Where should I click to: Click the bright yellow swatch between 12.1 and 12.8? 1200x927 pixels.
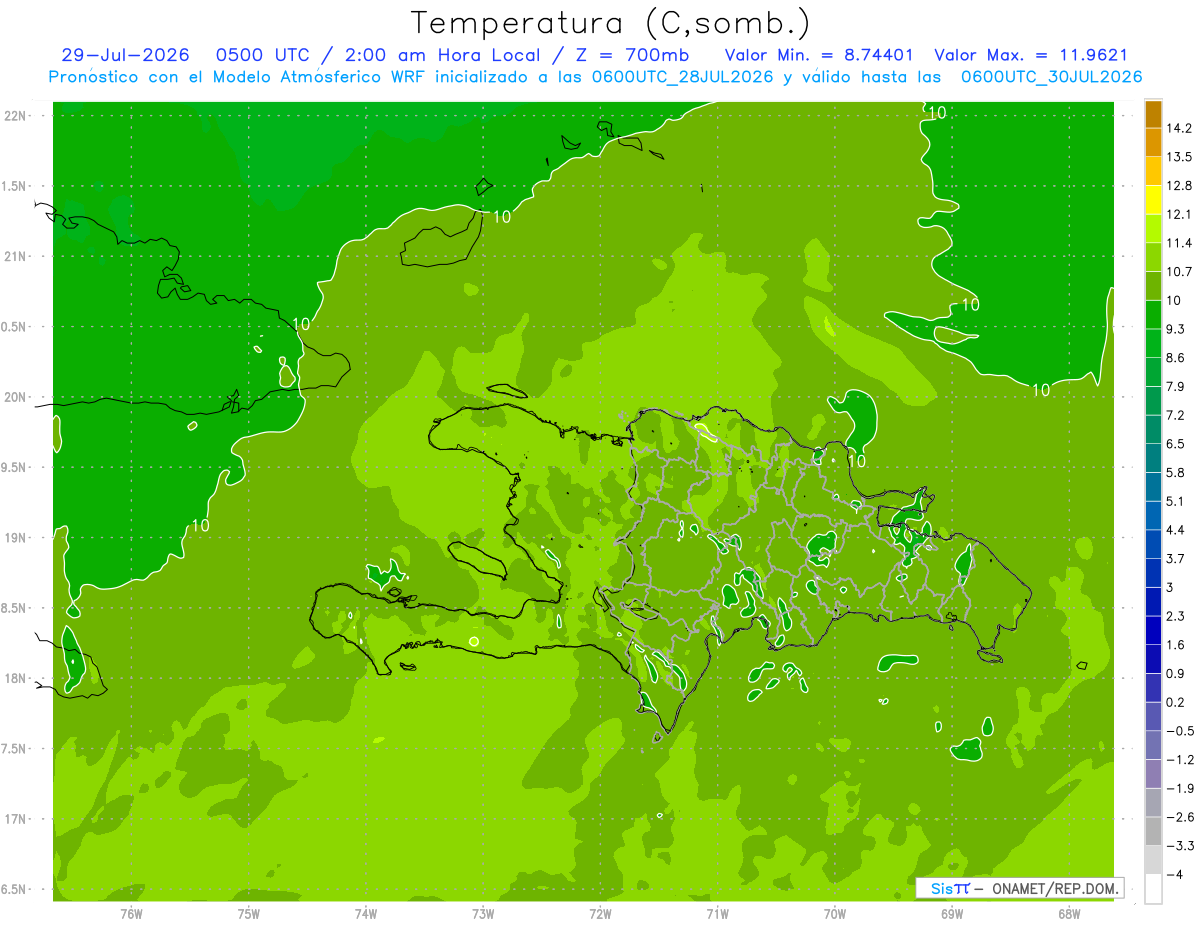[x=1152, y=200]
